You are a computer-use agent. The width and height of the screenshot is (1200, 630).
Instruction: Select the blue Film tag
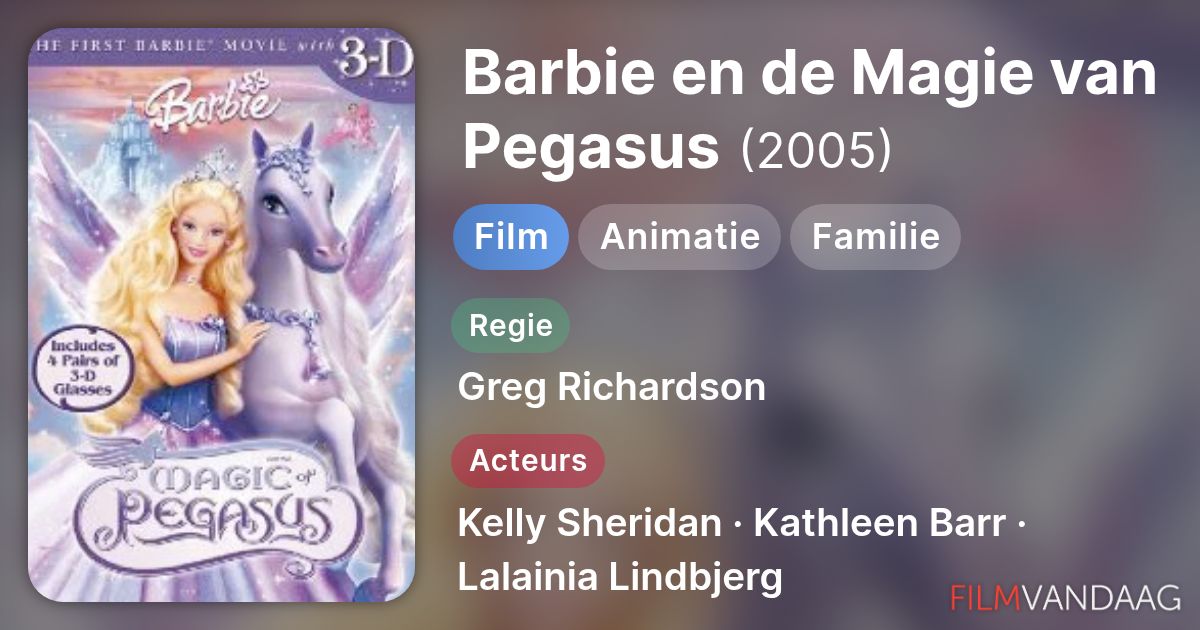pos(510,237)
